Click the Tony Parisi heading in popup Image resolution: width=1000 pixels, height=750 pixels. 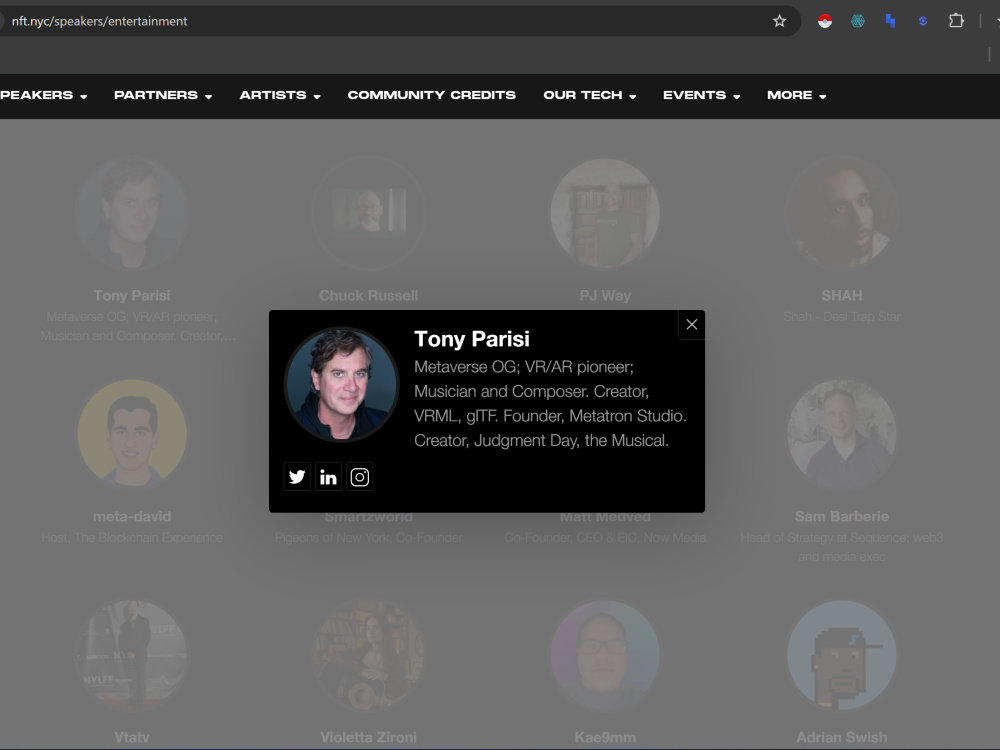pos(472,339)
